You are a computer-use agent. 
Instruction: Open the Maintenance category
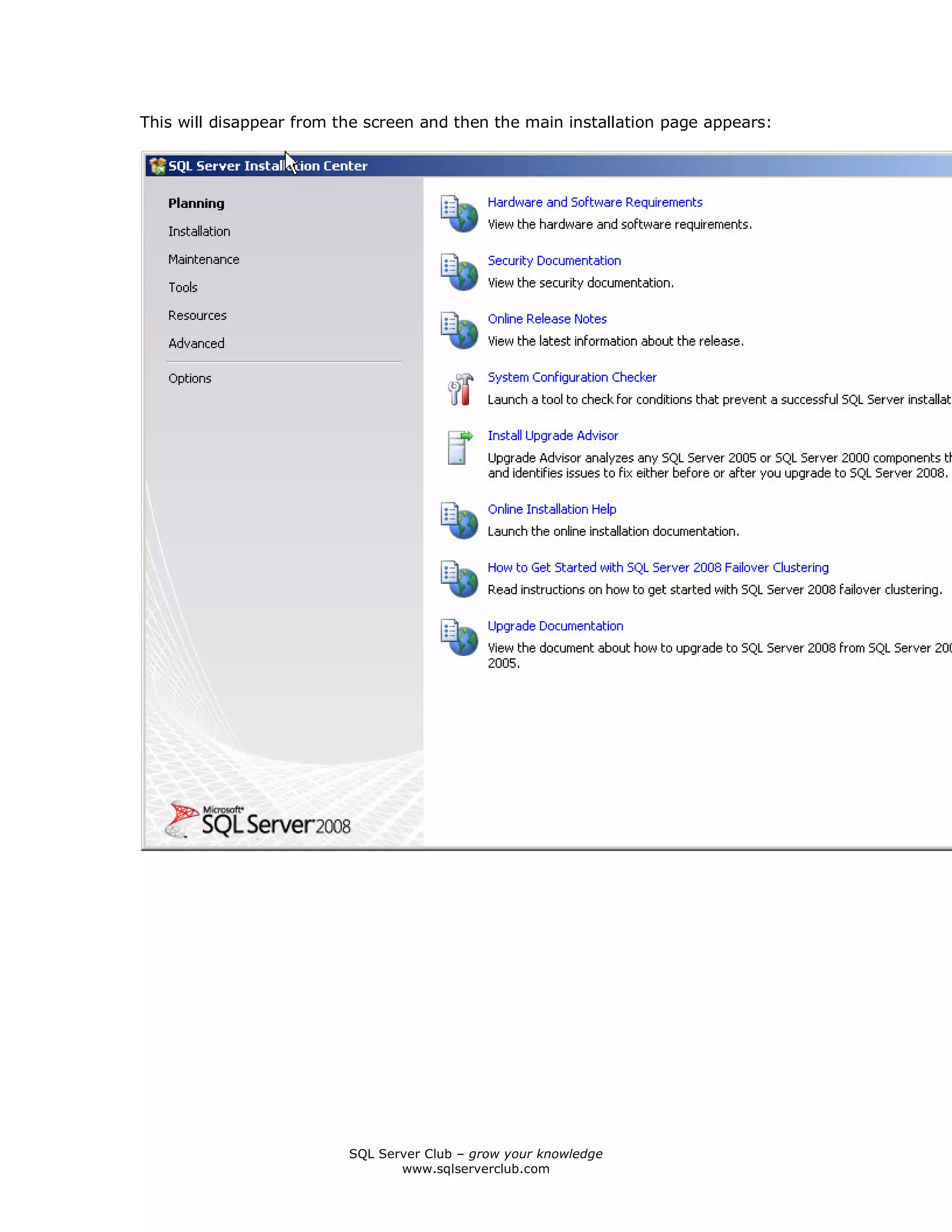pos(204,259)
